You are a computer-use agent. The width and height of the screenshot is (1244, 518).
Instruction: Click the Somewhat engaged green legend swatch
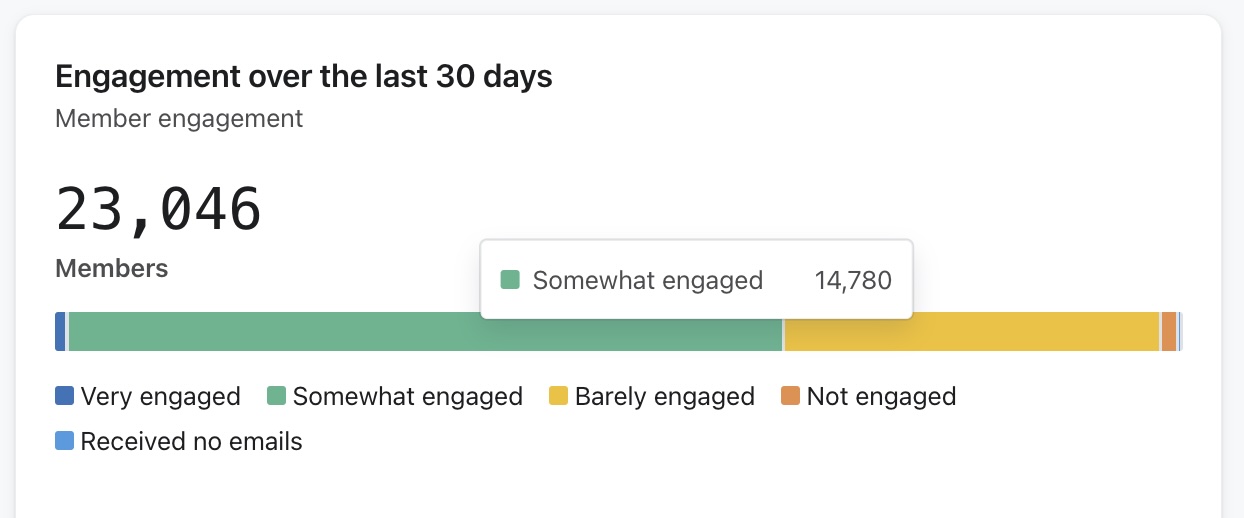(x=276, y=397)
